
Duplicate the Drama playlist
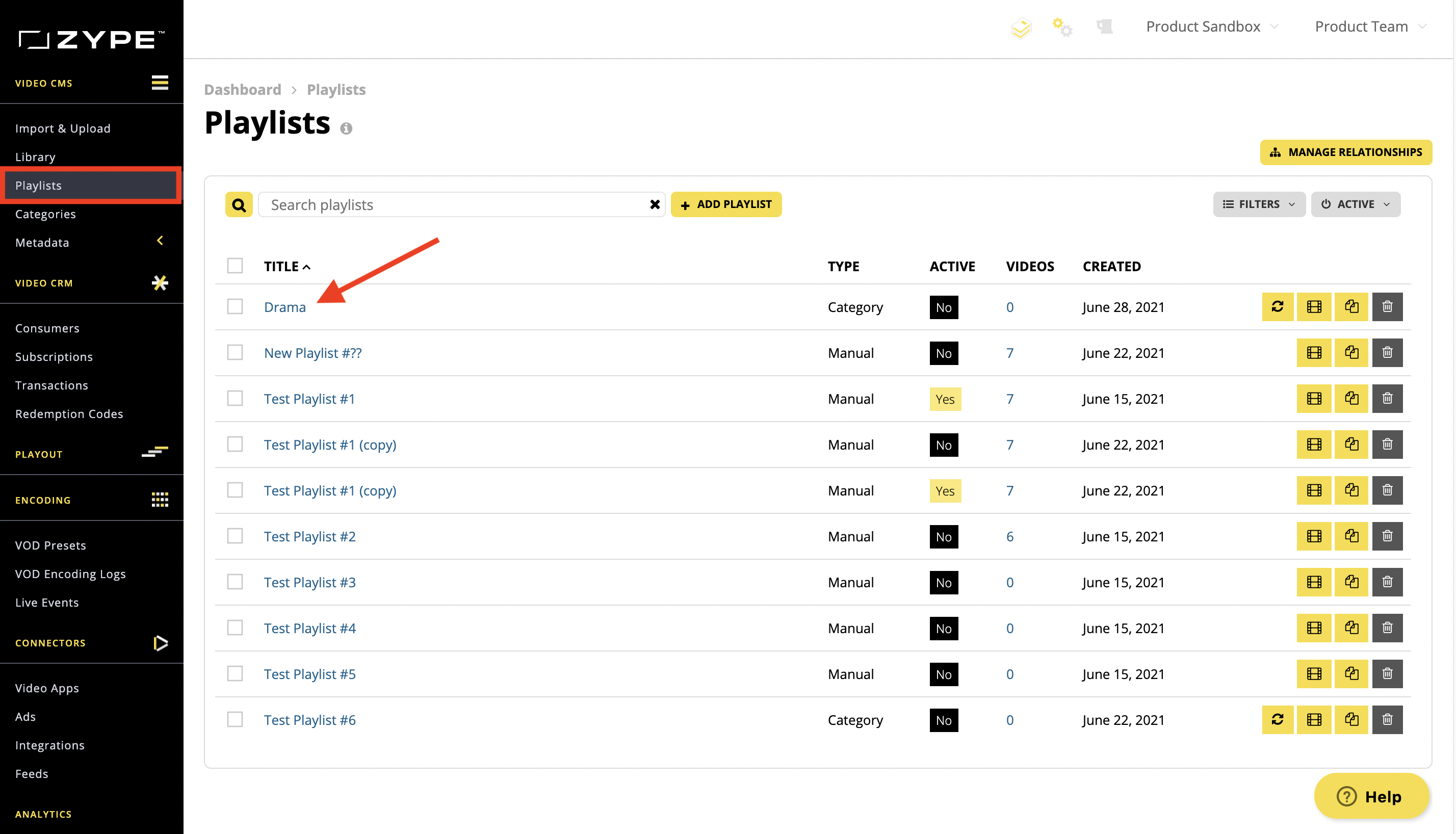pos(1351,307)
